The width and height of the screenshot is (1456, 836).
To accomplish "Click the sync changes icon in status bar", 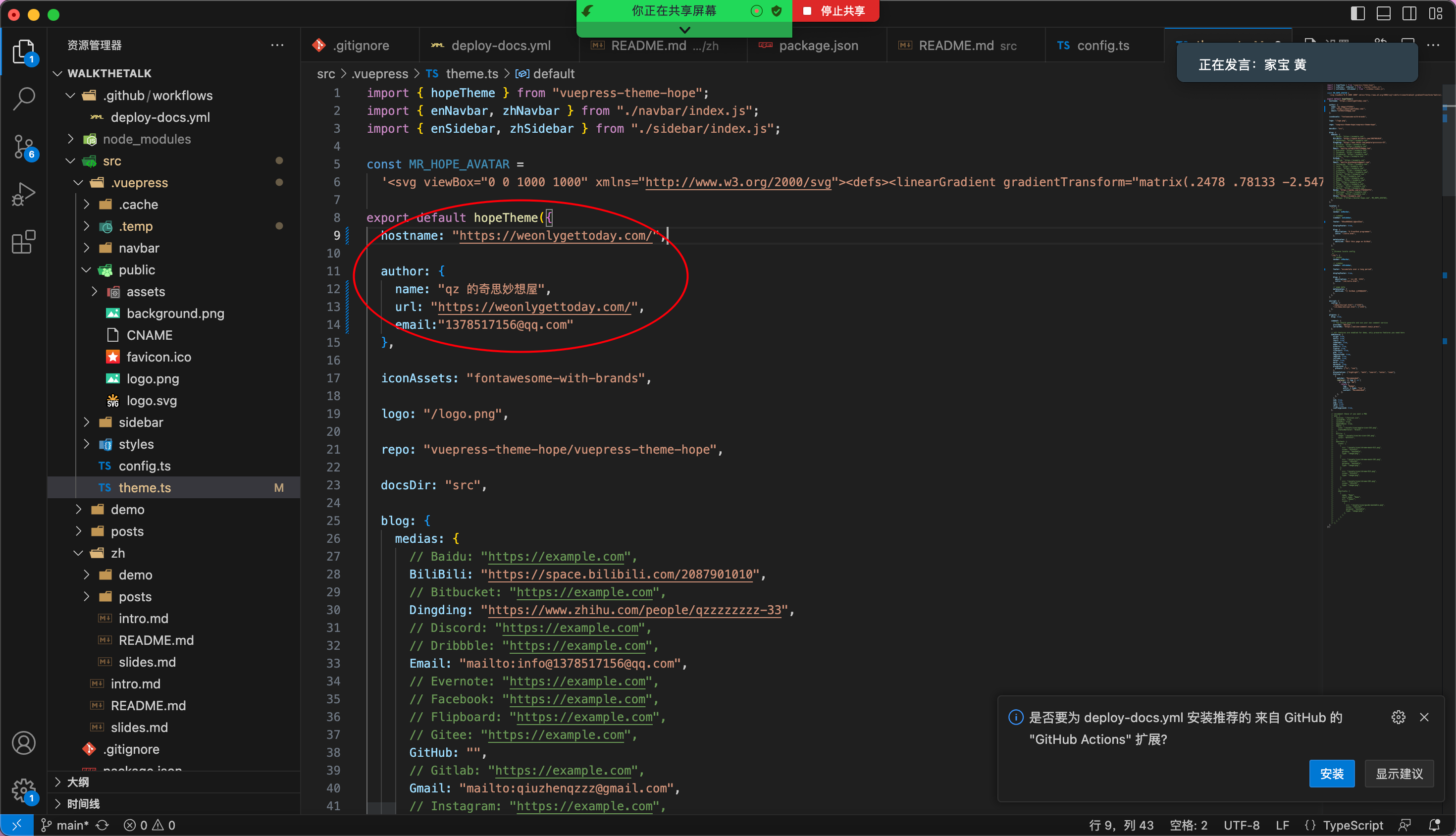I will (x=102, y=825).
